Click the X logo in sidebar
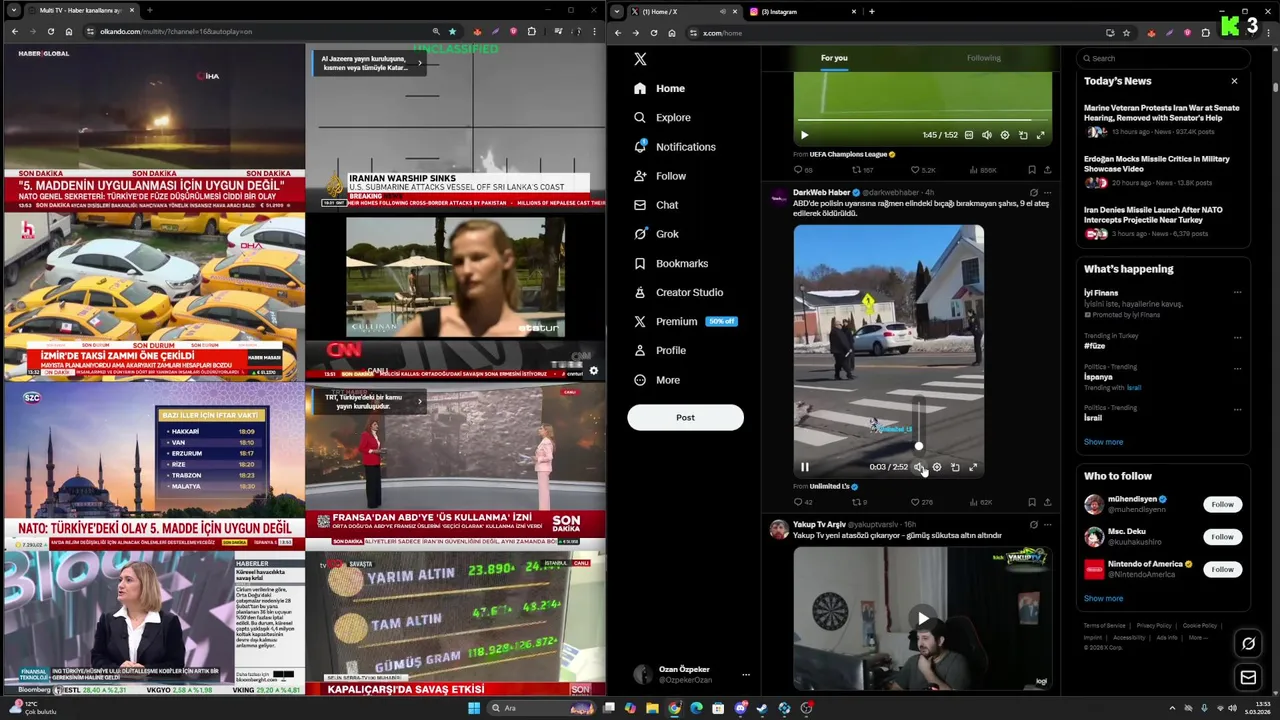 tap(640, 59)
